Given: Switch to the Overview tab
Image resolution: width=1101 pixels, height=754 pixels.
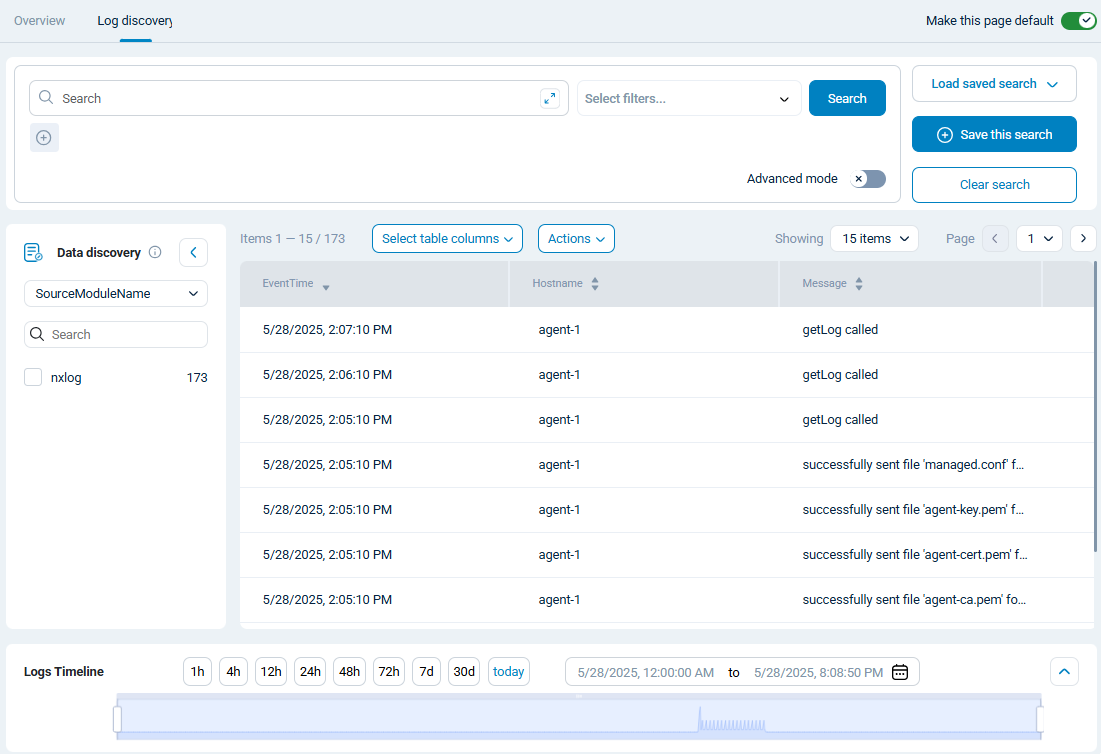Looking at the screenshot, I should 39,20.
